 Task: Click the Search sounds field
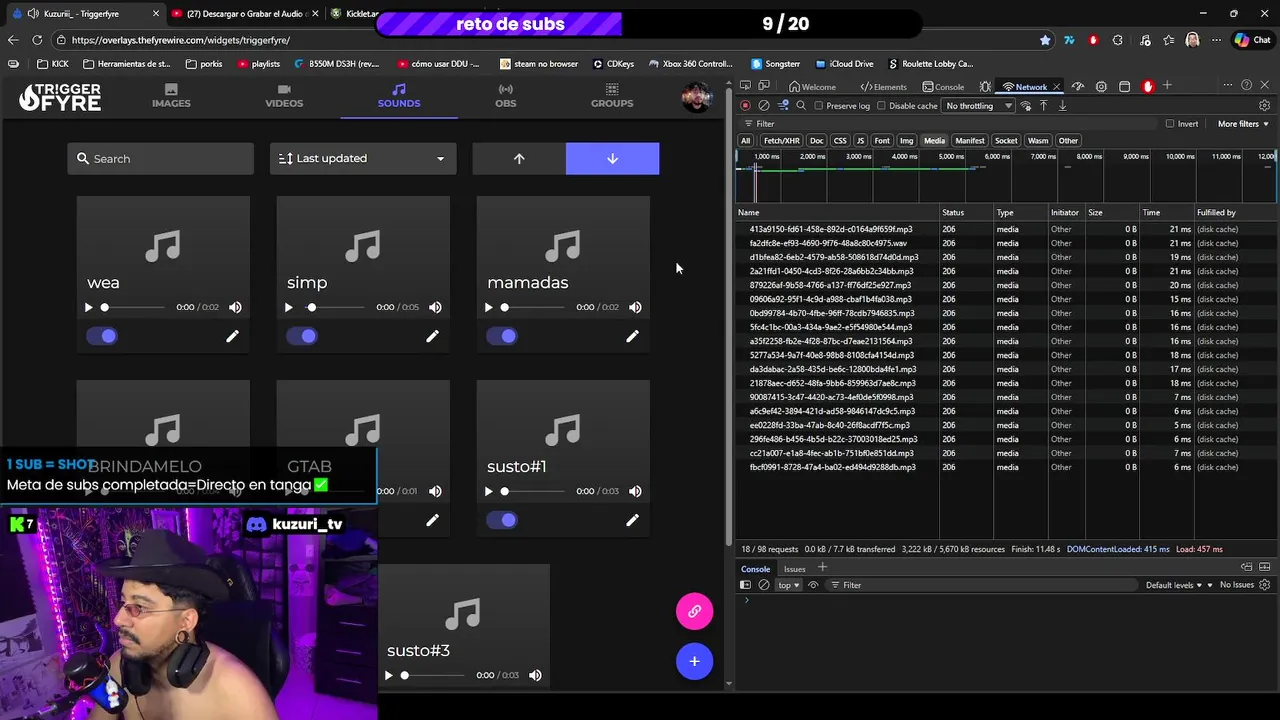(161, 159)
